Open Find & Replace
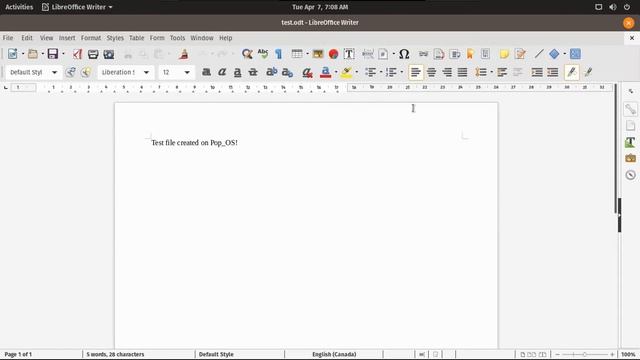 click(x=247, y=54)
